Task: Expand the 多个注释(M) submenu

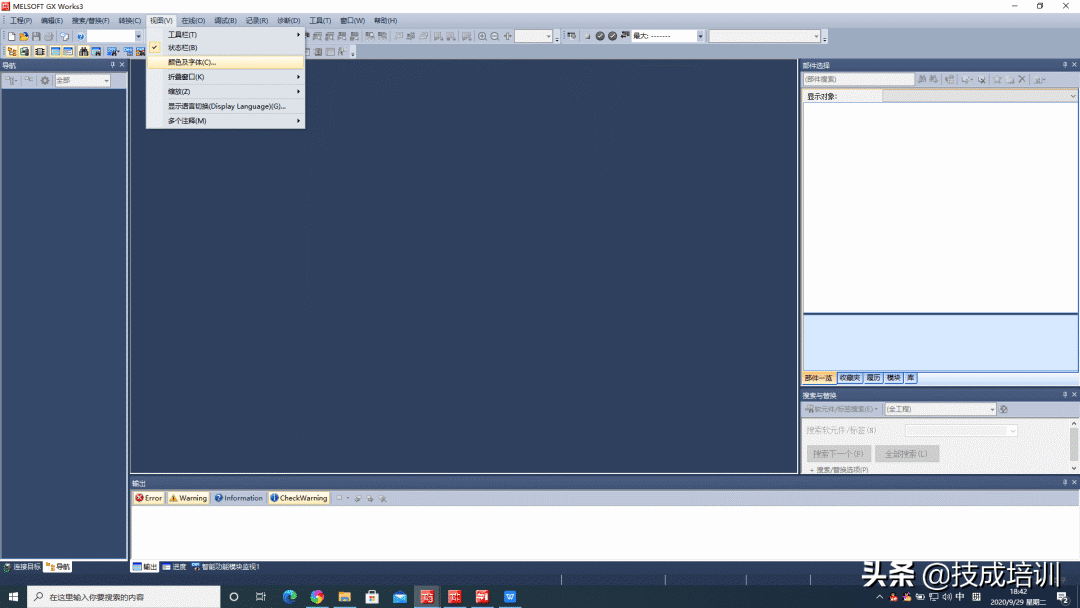Action: pyautogui.click(x=225, y=120)
